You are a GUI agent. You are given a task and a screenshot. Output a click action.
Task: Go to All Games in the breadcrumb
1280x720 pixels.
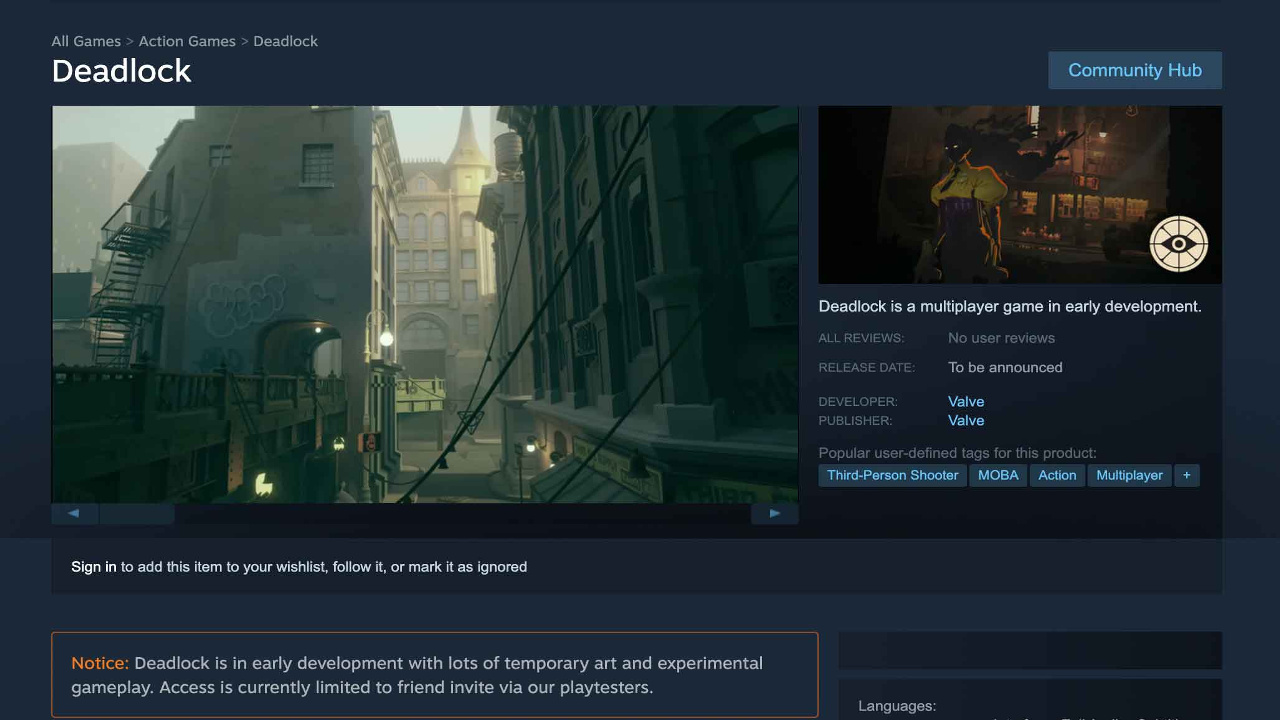86,41
